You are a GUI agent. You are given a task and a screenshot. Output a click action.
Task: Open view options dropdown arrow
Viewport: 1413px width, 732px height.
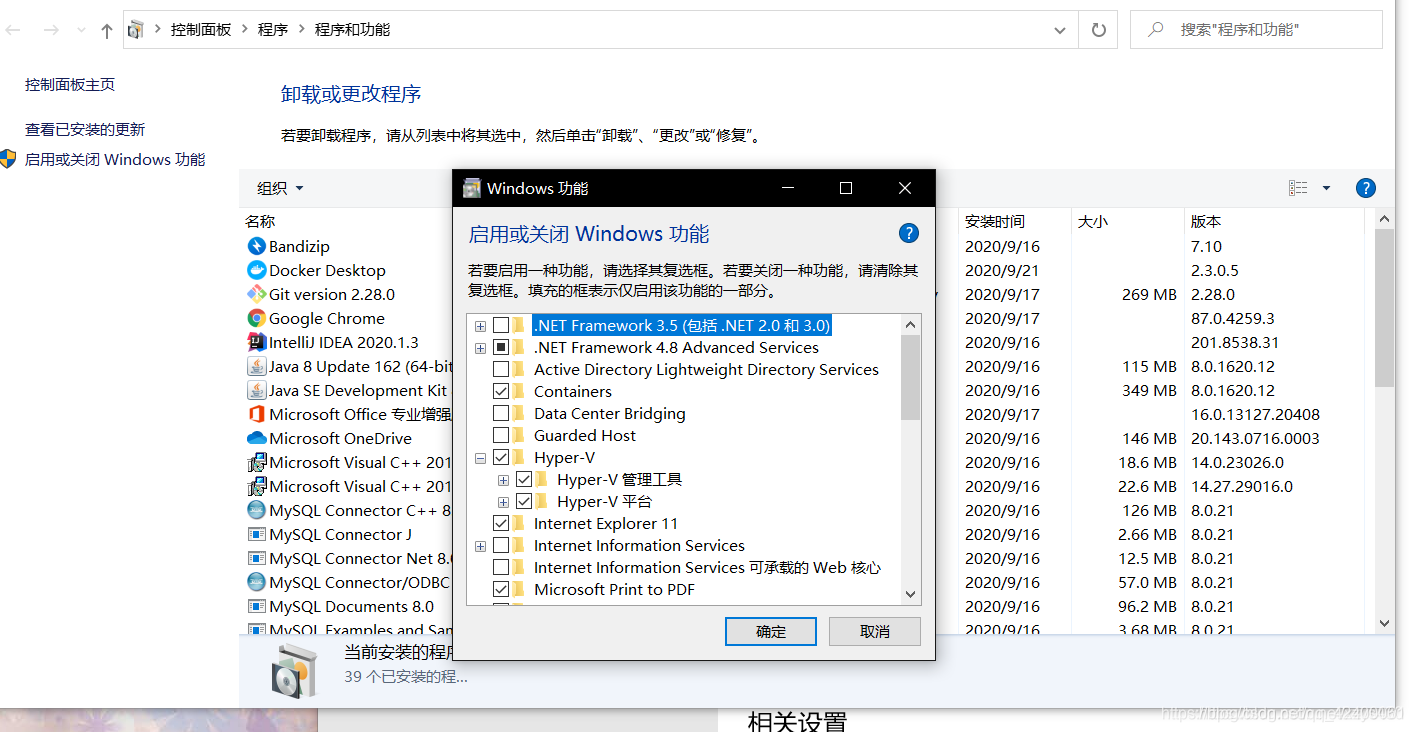(1326, 188)
